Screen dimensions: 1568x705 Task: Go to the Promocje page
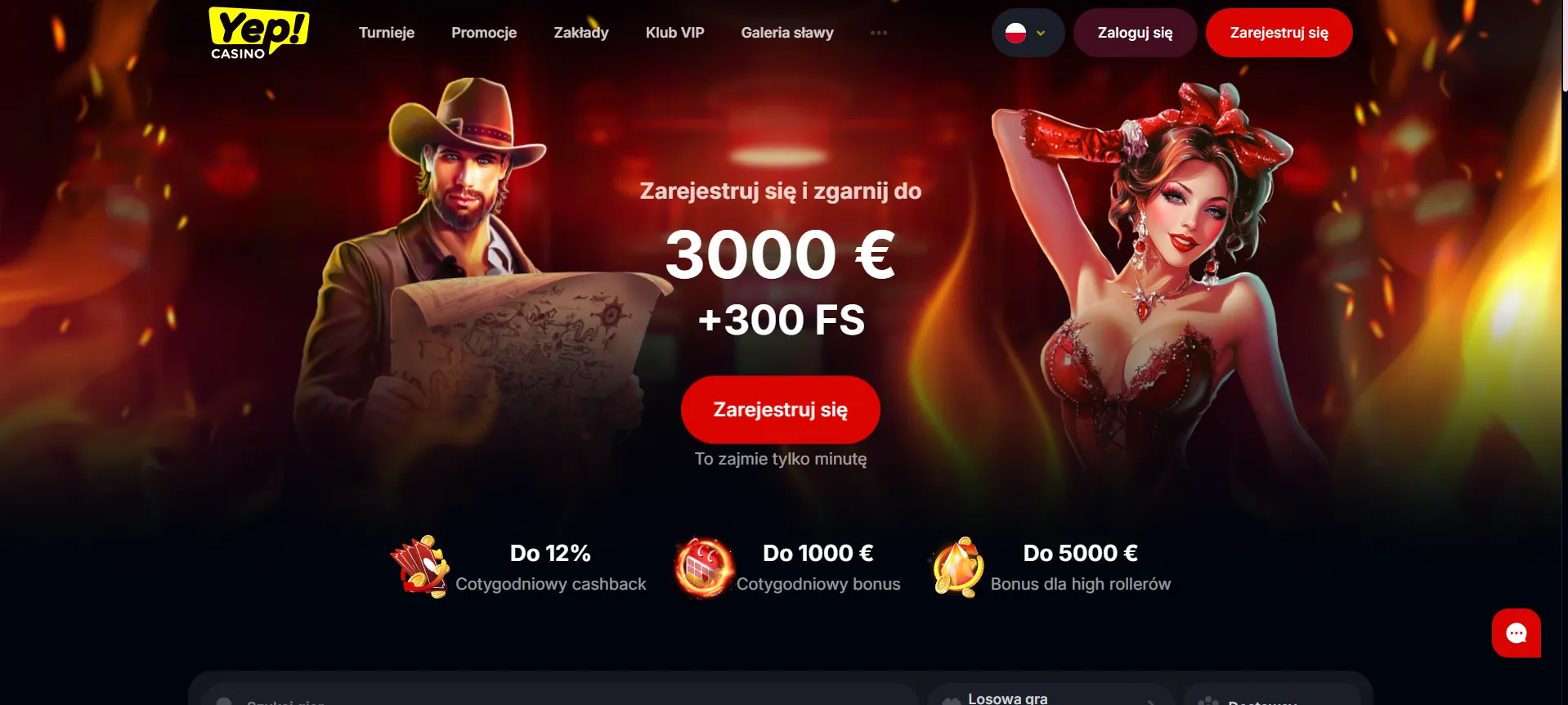click(484, 33)
